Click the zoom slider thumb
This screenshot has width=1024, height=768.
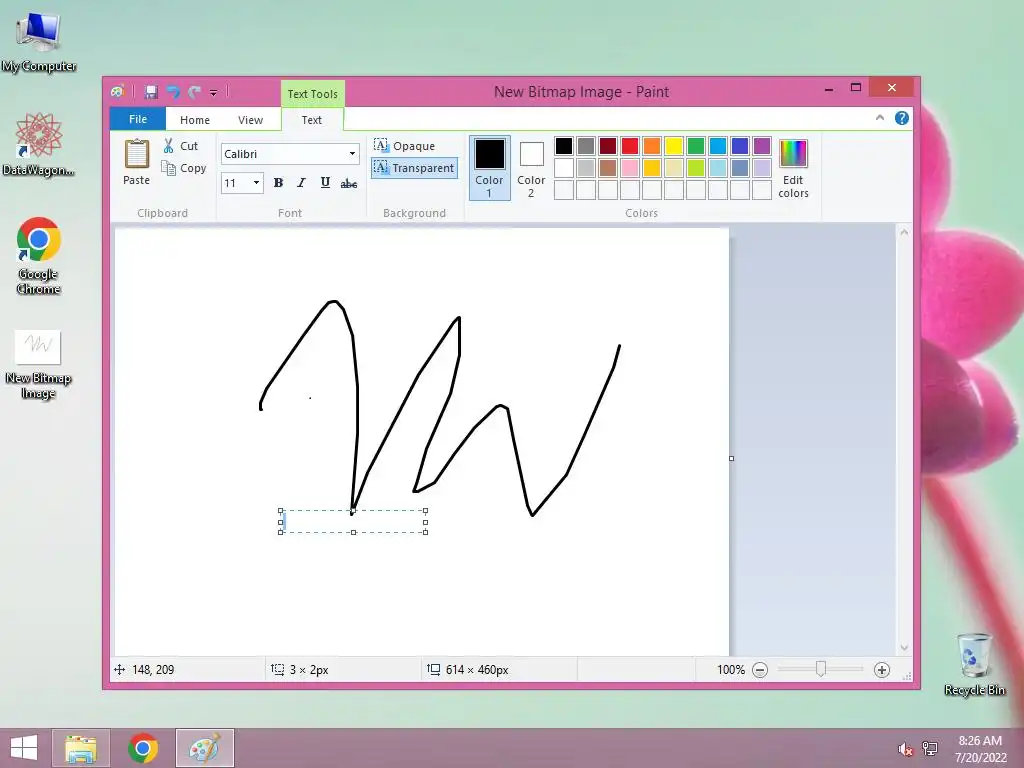tap(821, 669)
